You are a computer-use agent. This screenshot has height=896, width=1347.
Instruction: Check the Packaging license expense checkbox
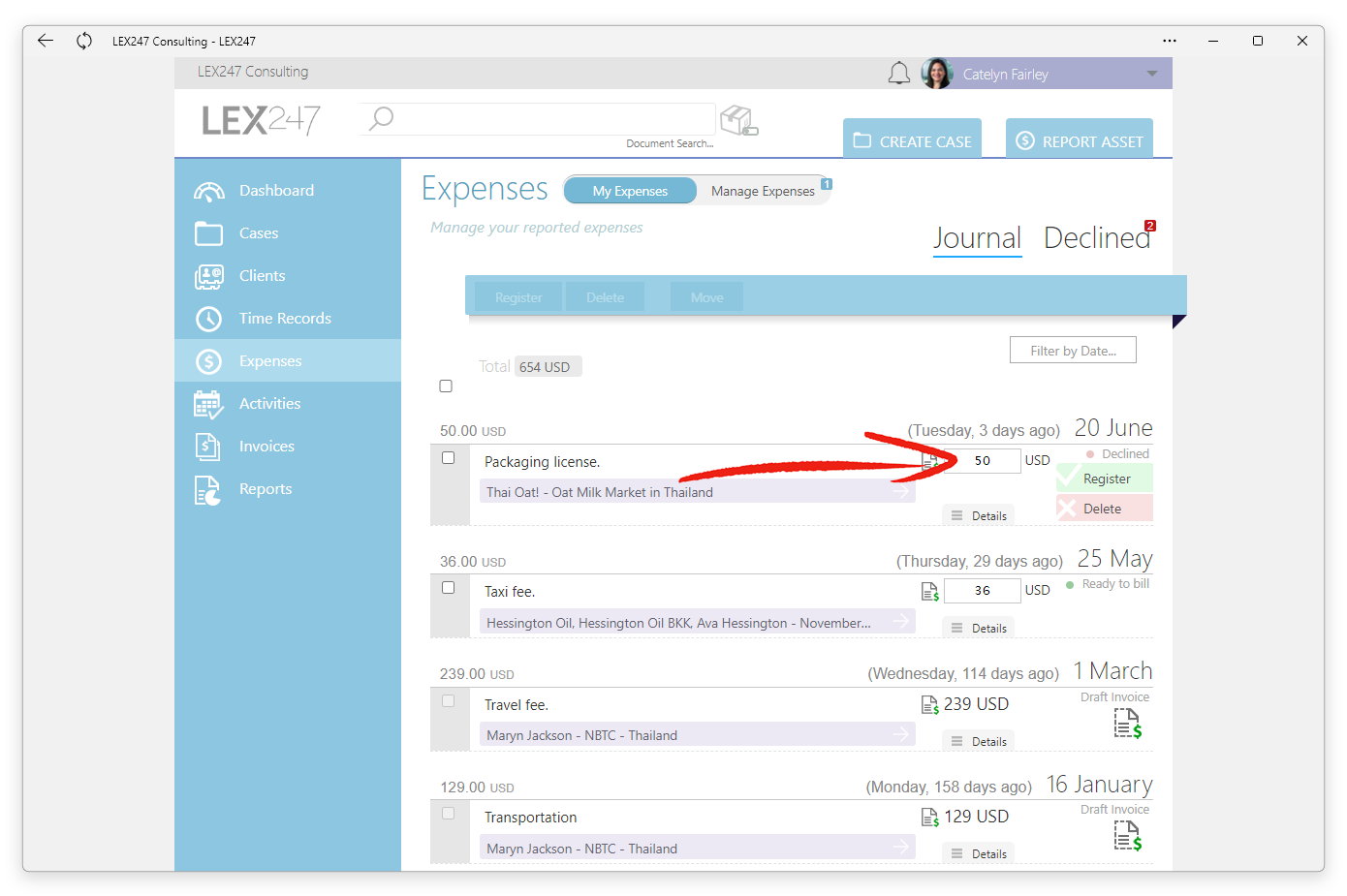tap(448, 457)
